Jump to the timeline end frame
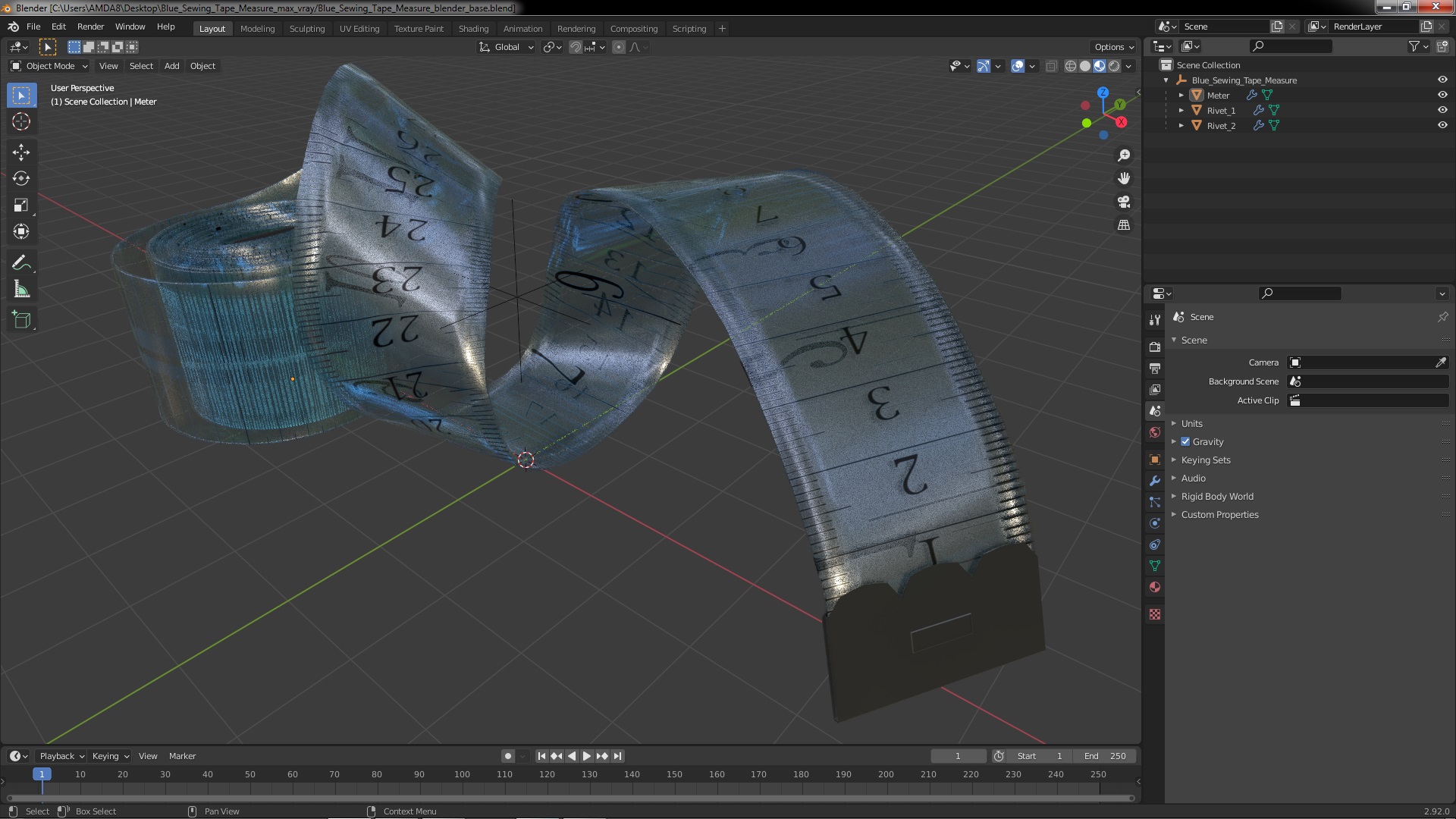 (x=618, y=756)
